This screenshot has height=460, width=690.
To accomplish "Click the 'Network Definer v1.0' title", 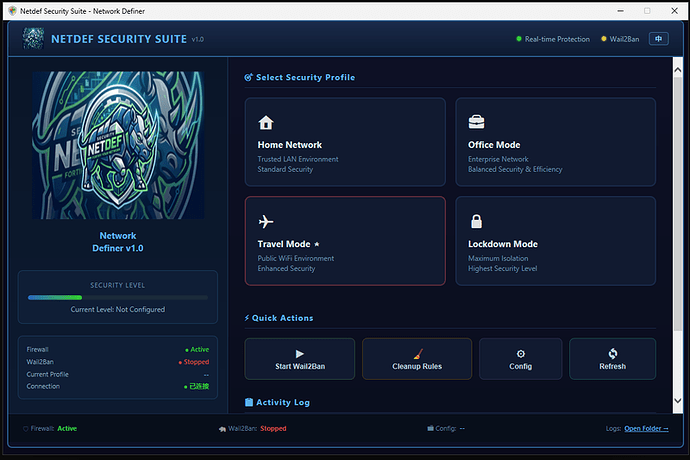I will 117,242.
